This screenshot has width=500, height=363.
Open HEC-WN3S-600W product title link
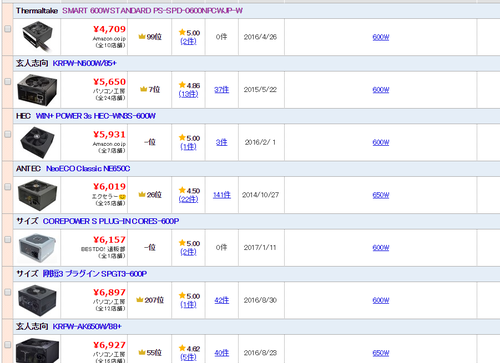[95, 116]
